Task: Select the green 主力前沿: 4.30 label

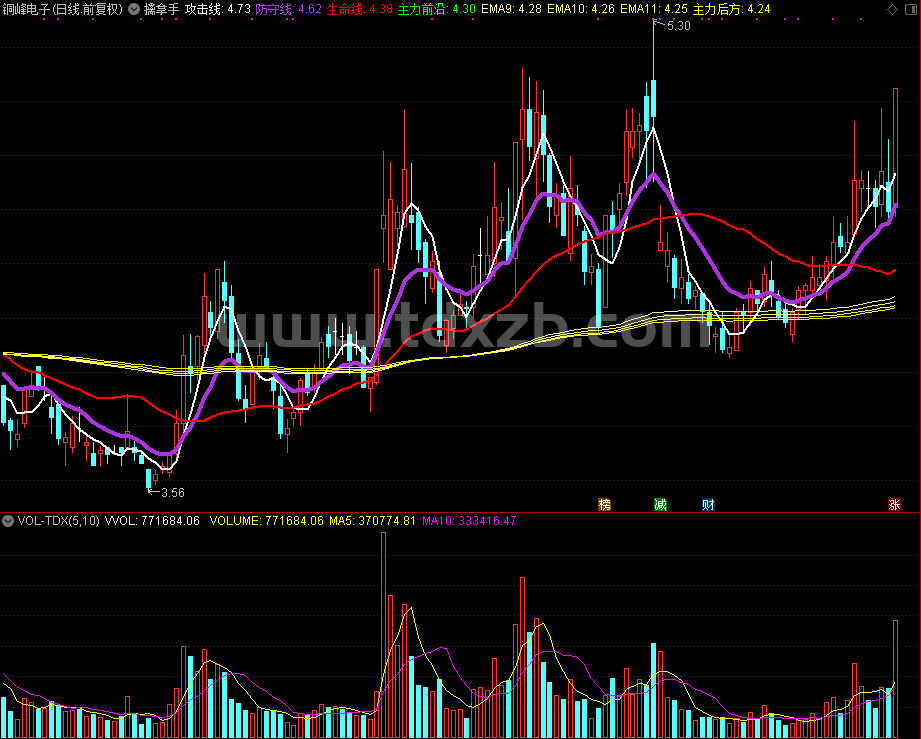Action: [436, 9]
